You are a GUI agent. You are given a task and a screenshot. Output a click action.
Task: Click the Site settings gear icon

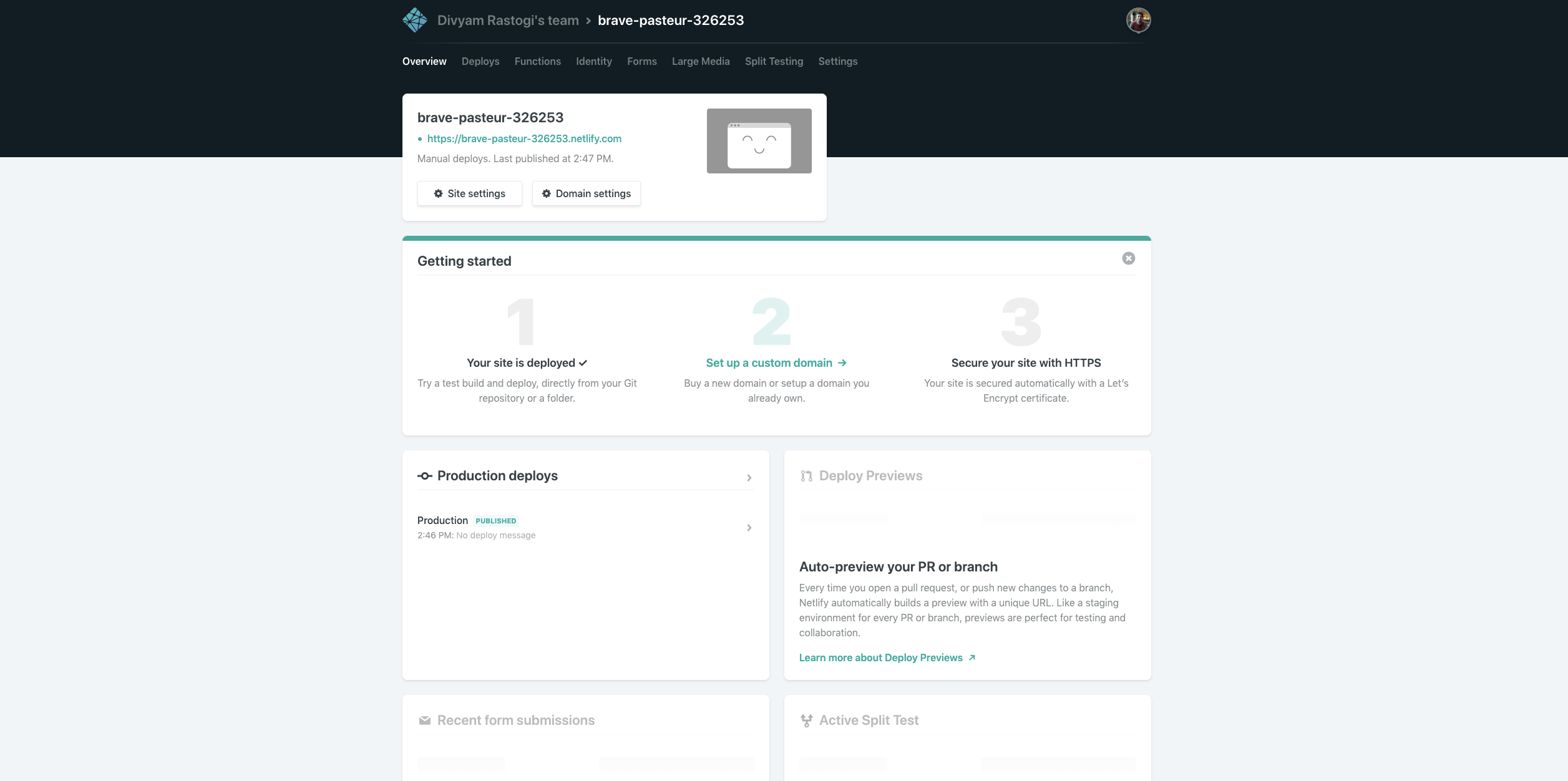coord(439,193)
